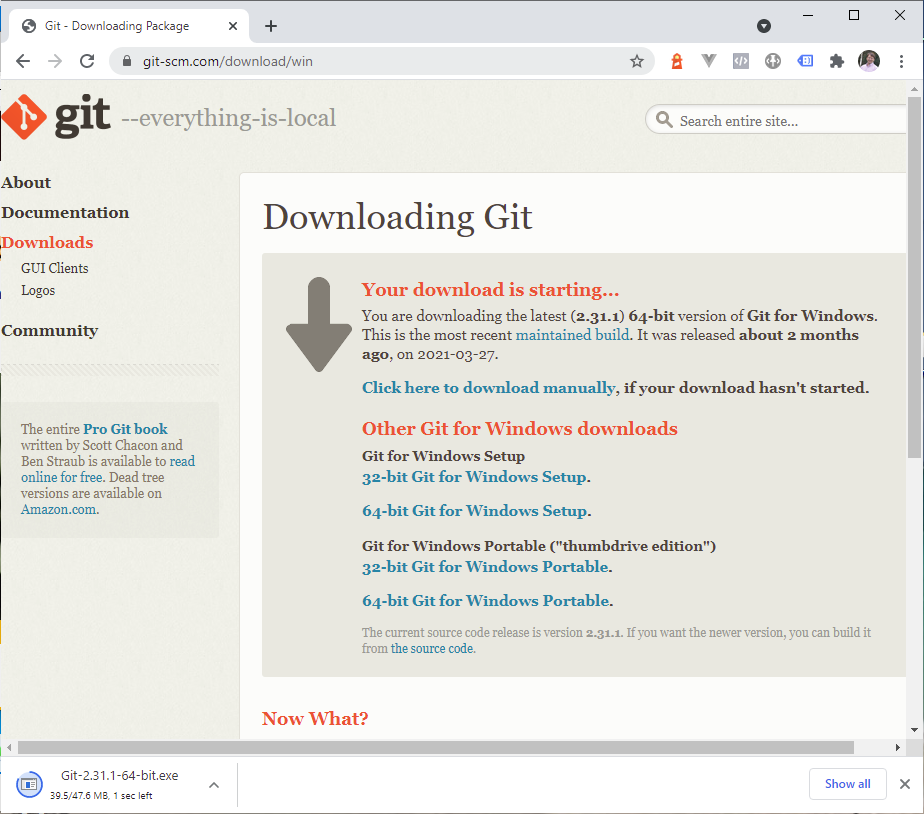This screenshot has height=814, width=924.
Task: Open the Documentation section in the sidebar
Action: coord(65,212)
